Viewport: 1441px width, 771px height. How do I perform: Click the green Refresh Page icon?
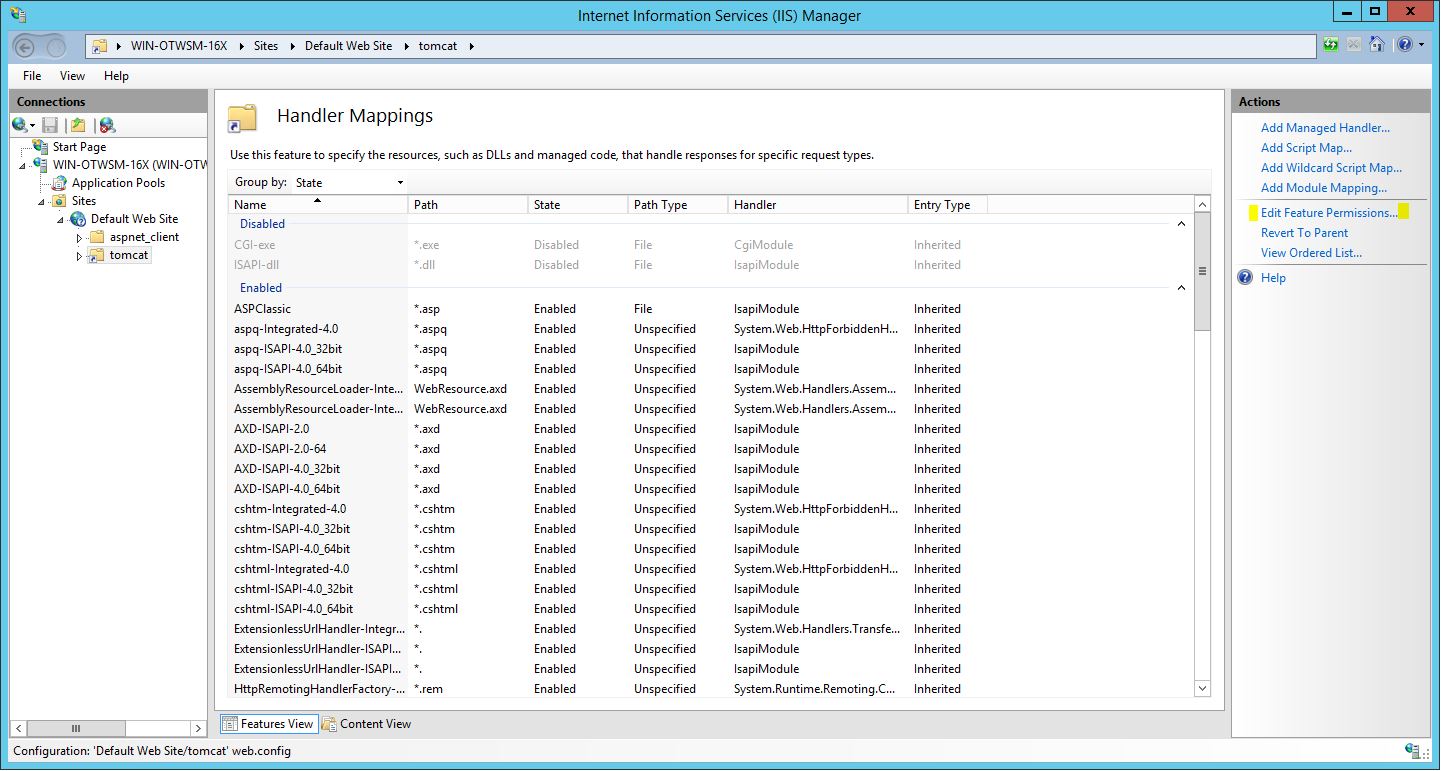point(1331,45)
